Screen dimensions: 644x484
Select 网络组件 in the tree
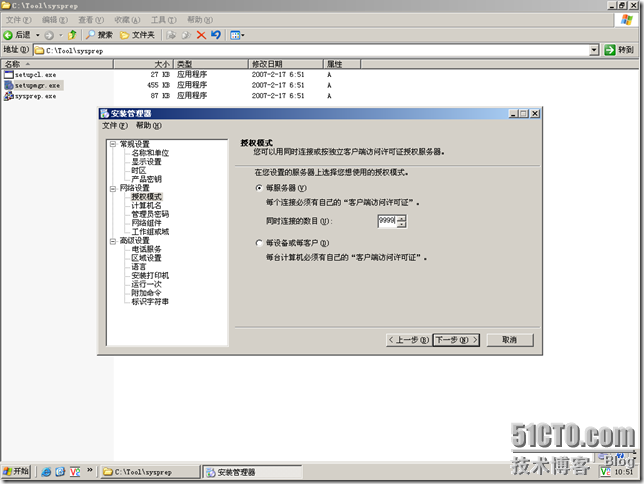pyautogui.click(x=146, y=223)
